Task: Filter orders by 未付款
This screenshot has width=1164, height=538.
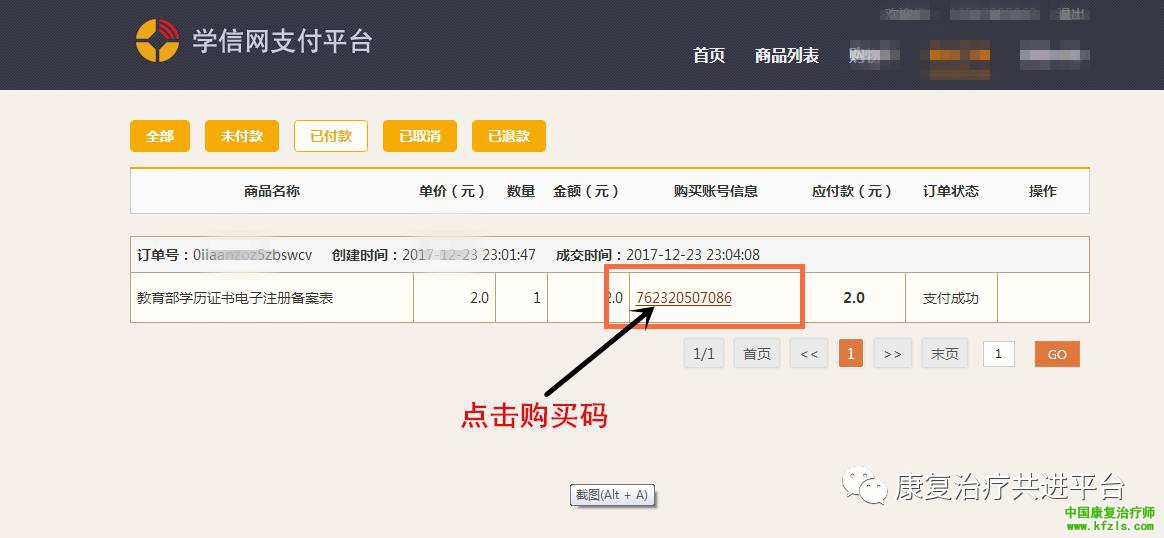Action: (x=241, y=136)
